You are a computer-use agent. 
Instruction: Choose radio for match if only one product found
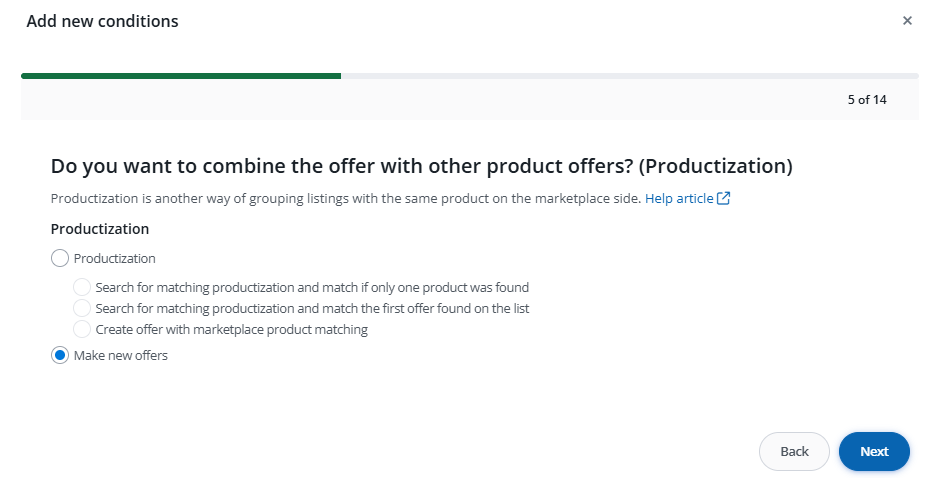point(82,287)
